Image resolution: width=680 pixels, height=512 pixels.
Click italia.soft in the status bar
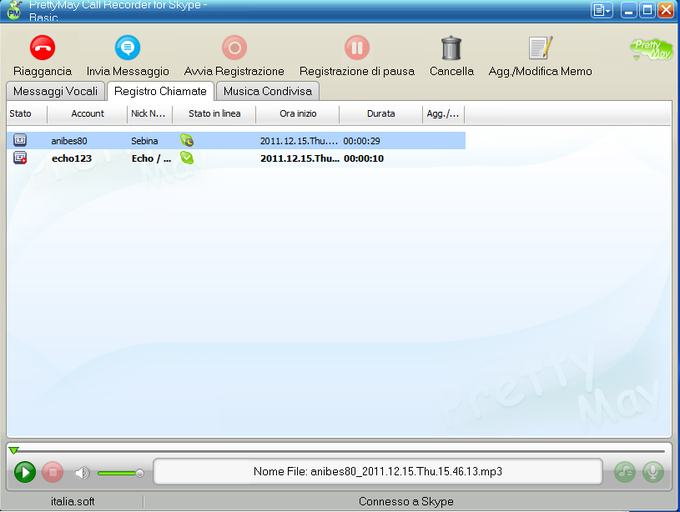[73, 502]
